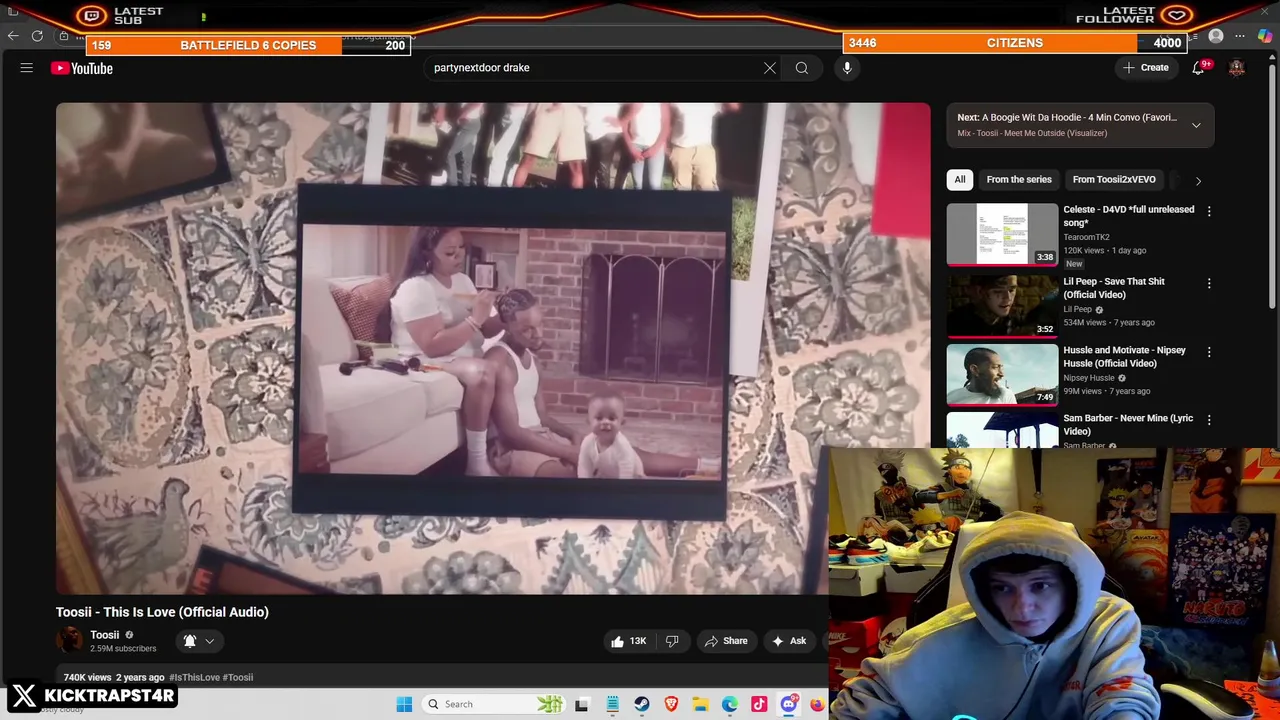Share the video via Share button
The image size is (1280, 720).
[726, 641]
